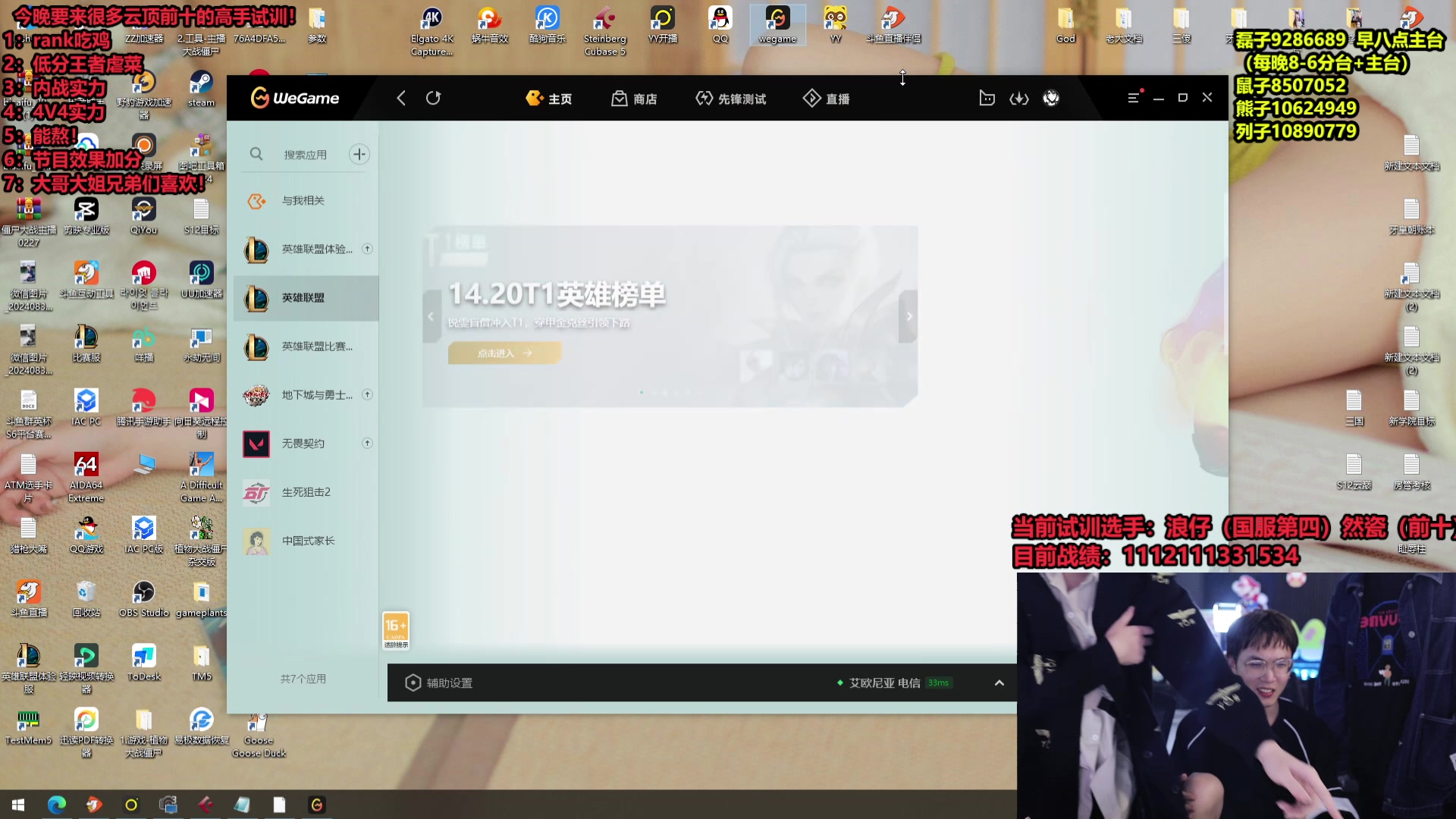Image resolution: width=1456 pixels, height=819 pixels.
Task: Select 与我相关 in sidebar
Action: tap(306, 200)
